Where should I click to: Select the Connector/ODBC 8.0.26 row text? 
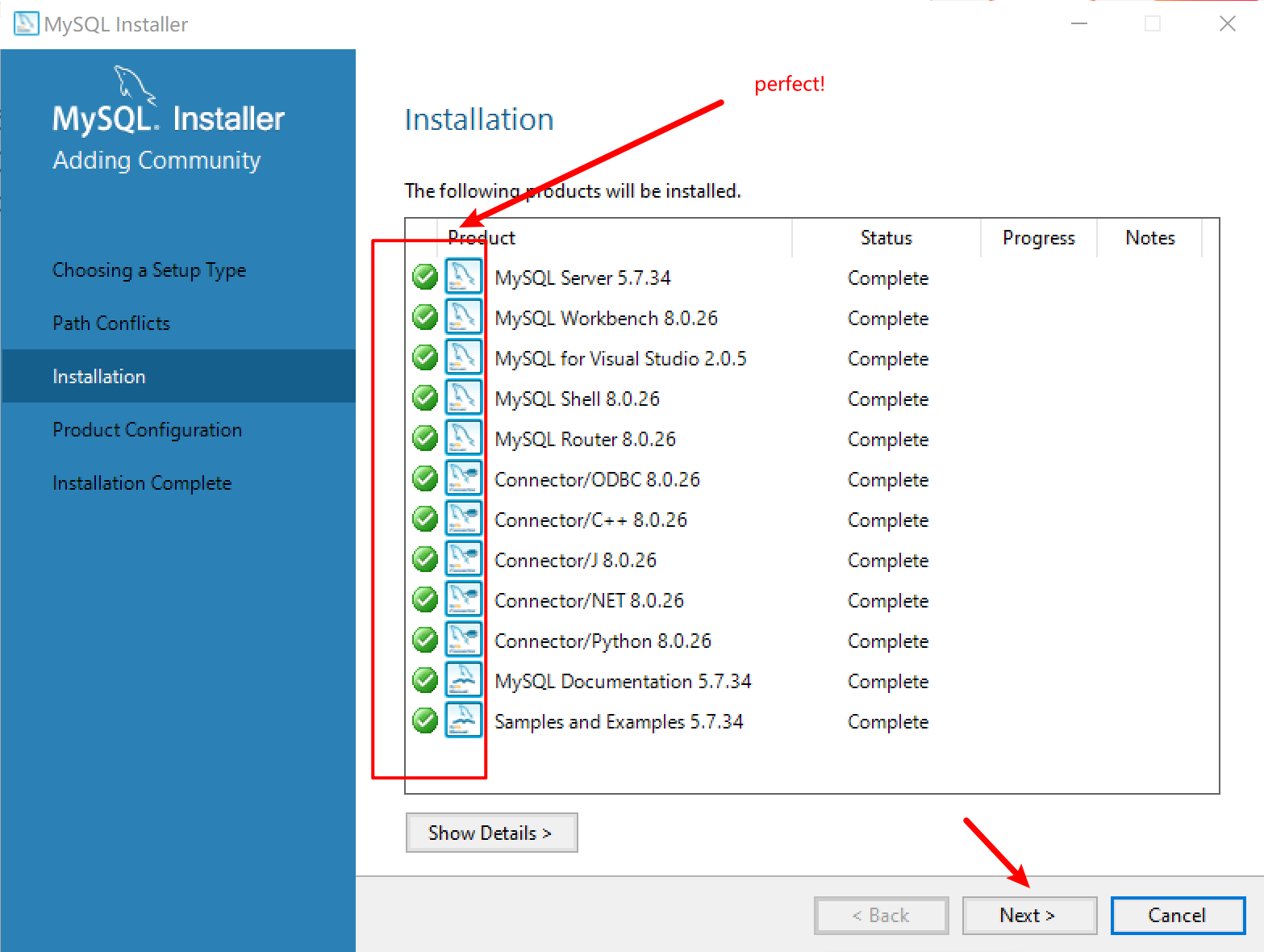(597, 480)
